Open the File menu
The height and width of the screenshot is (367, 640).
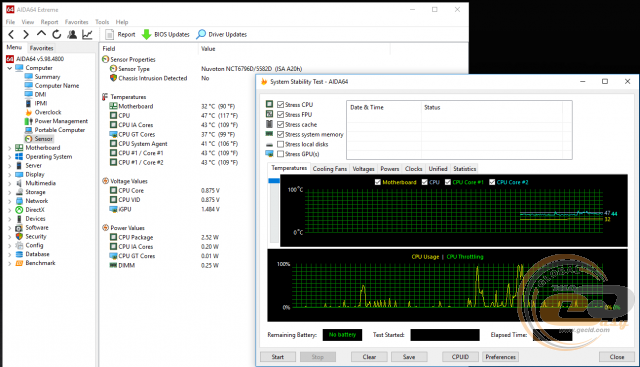(10, 22)
